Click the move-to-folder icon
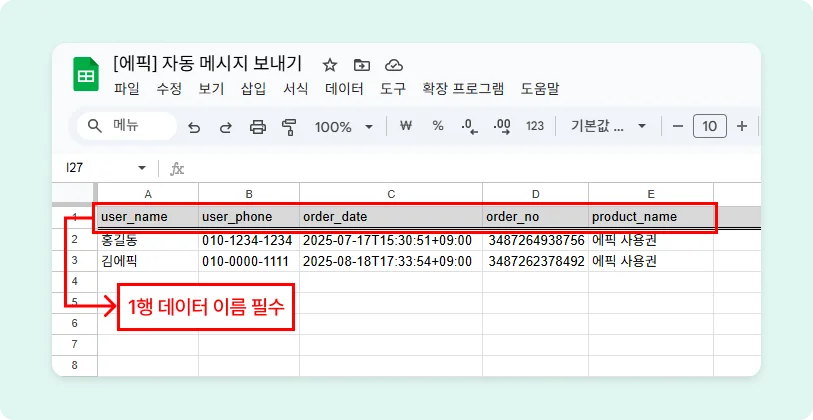813x420 pixels. coord(362,65)
